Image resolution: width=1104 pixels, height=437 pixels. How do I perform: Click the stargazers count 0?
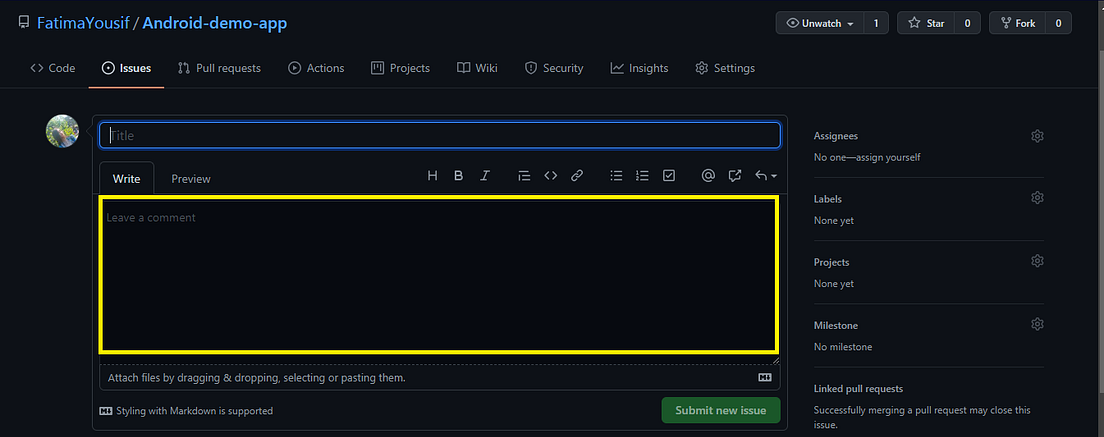tap(967, 23)
